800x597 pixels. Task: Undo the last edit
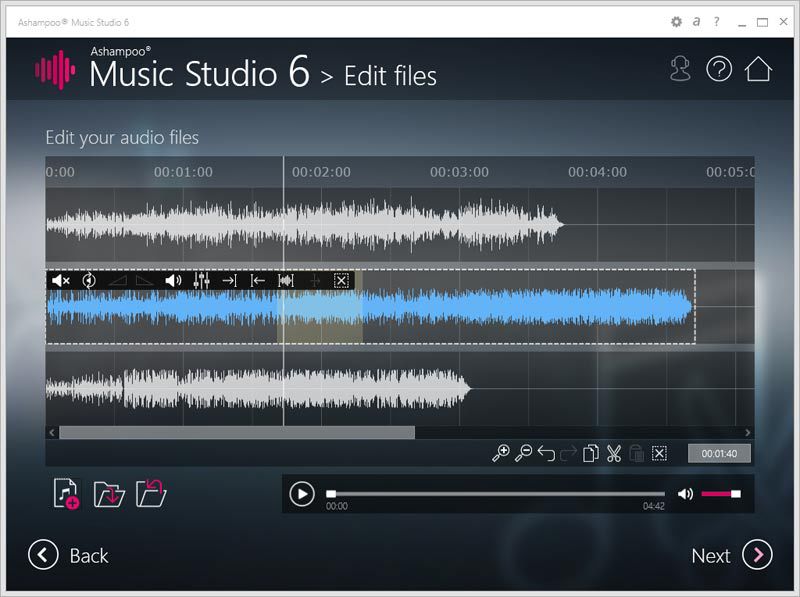[546, 453]
